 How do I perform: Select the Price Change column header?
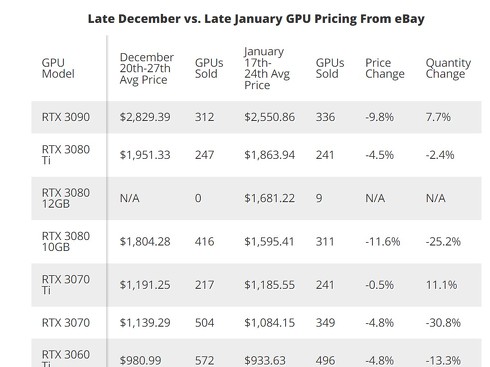click(385, 68)
